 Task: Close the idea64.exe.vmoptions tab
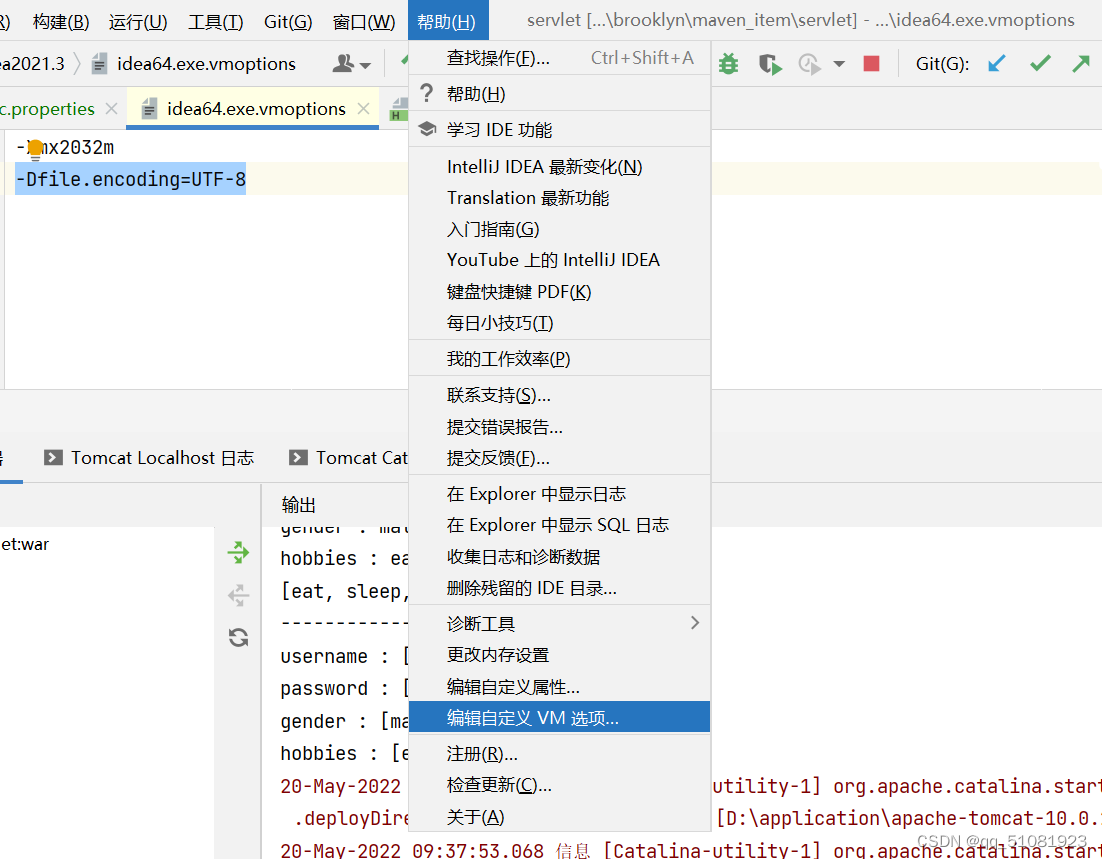coord(363,109)
